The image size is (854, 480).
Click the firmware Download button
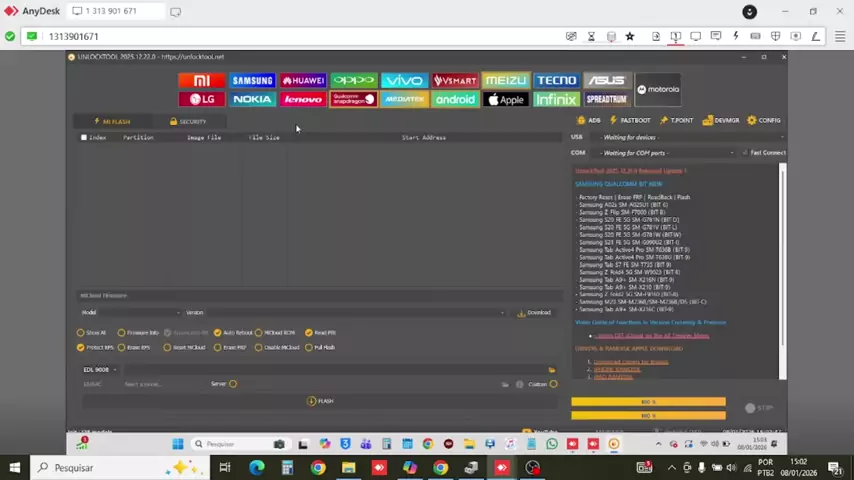tap(534, 313)
